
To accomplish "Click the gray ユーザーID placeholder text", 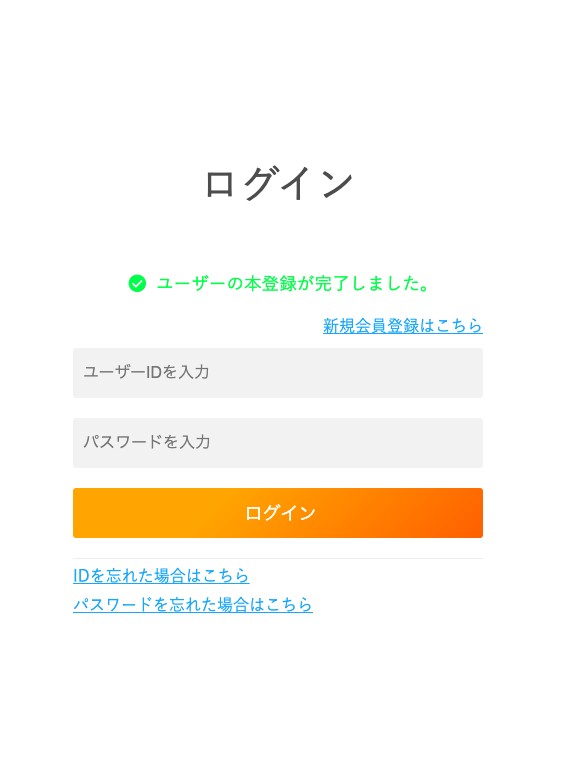I will click(146, 372).
